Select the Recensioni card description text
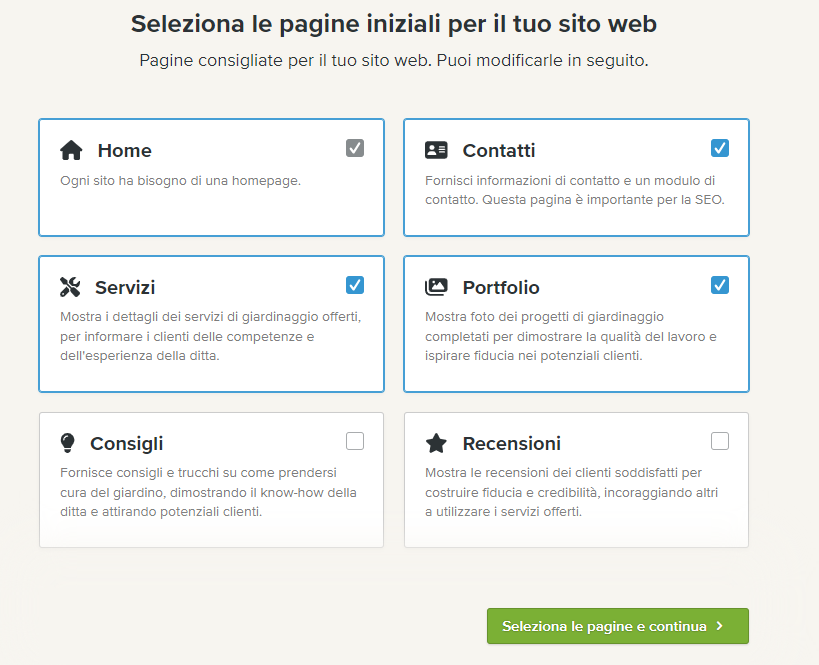Image resolution: width=819 pixels, height=665 pixels. coord(571,492)
